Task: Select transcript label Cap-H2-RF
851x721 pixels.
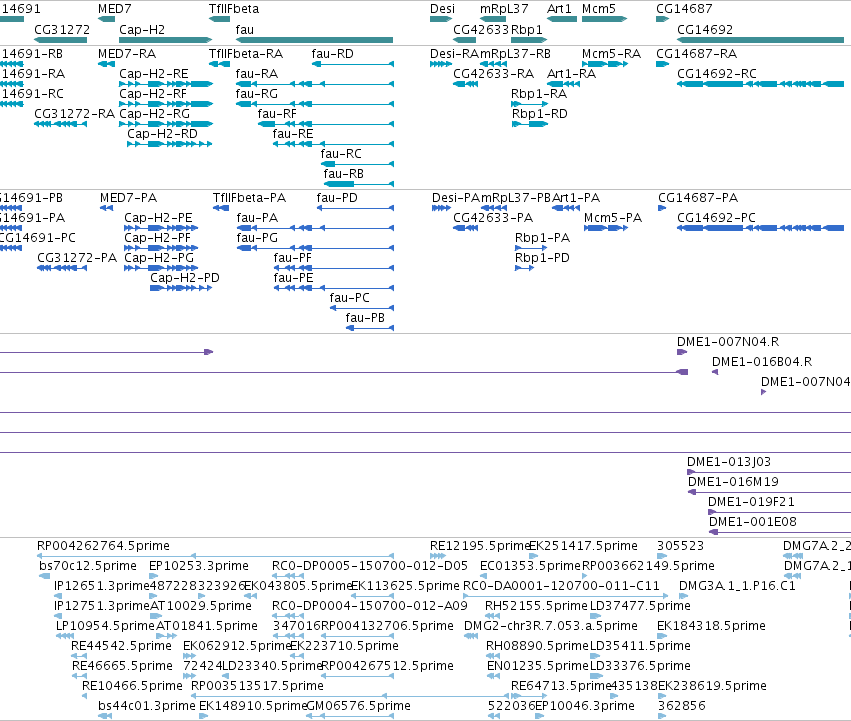Action: pyautogui.click(x=153, y=94)
